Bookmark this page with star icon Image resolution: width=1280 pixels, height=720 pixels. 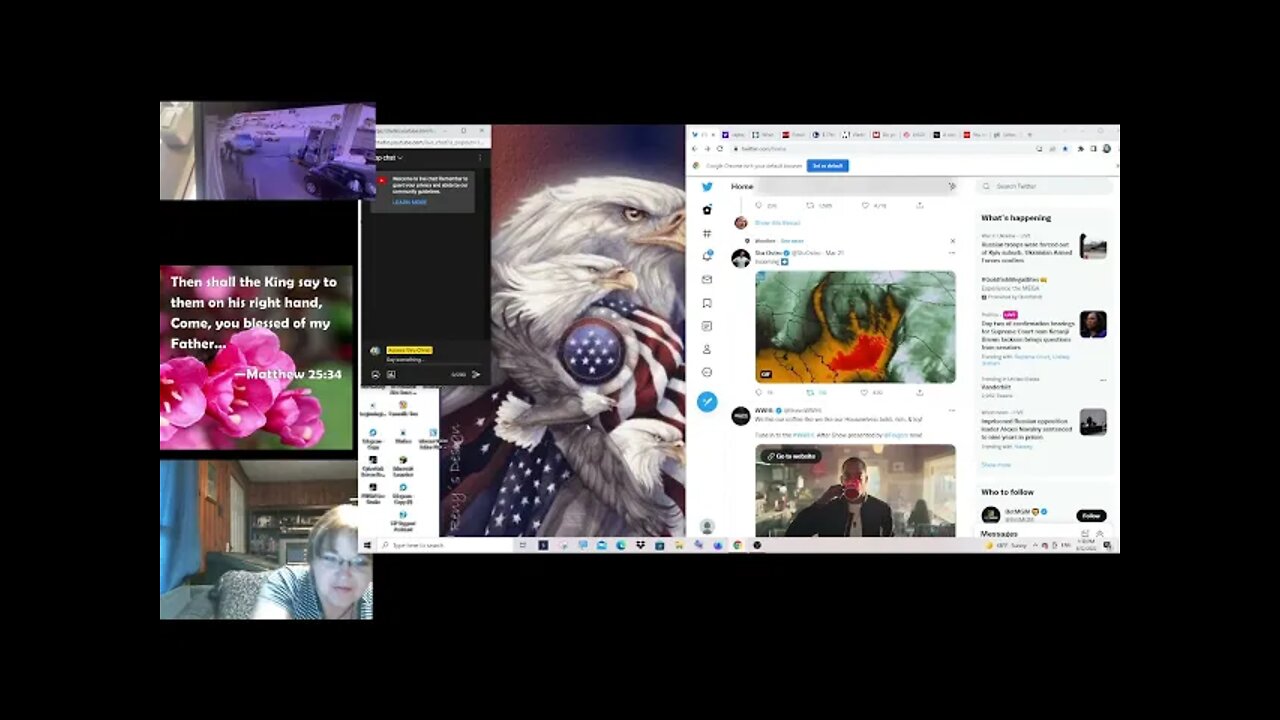(x=1066, y=148)
